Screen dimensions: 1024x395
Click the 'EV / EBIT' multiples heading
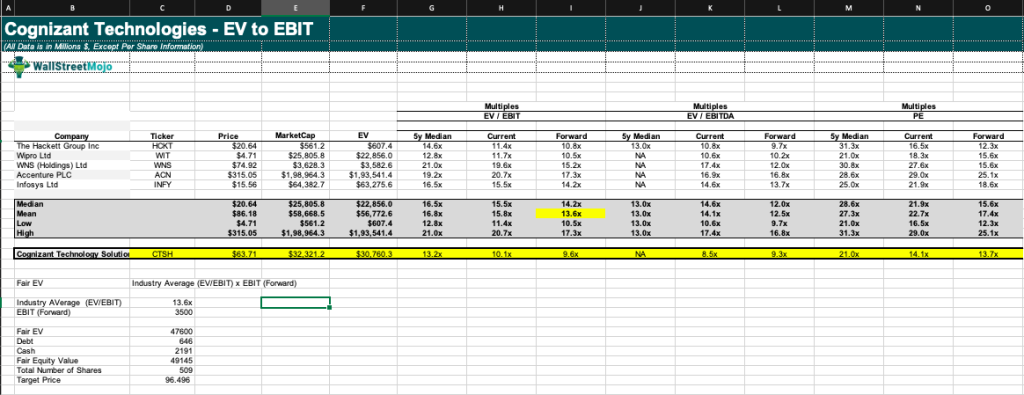(x=501, y=117)
